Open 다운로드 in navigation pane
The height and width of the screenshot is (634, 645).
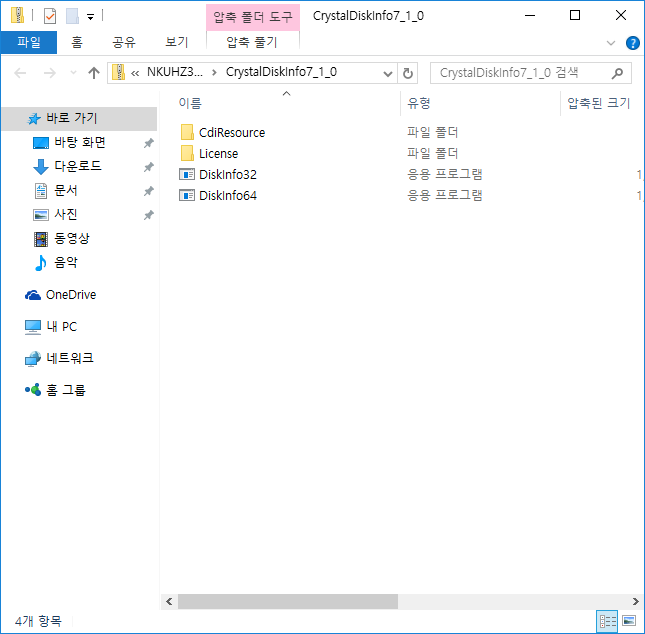click(x=78, y=166)
